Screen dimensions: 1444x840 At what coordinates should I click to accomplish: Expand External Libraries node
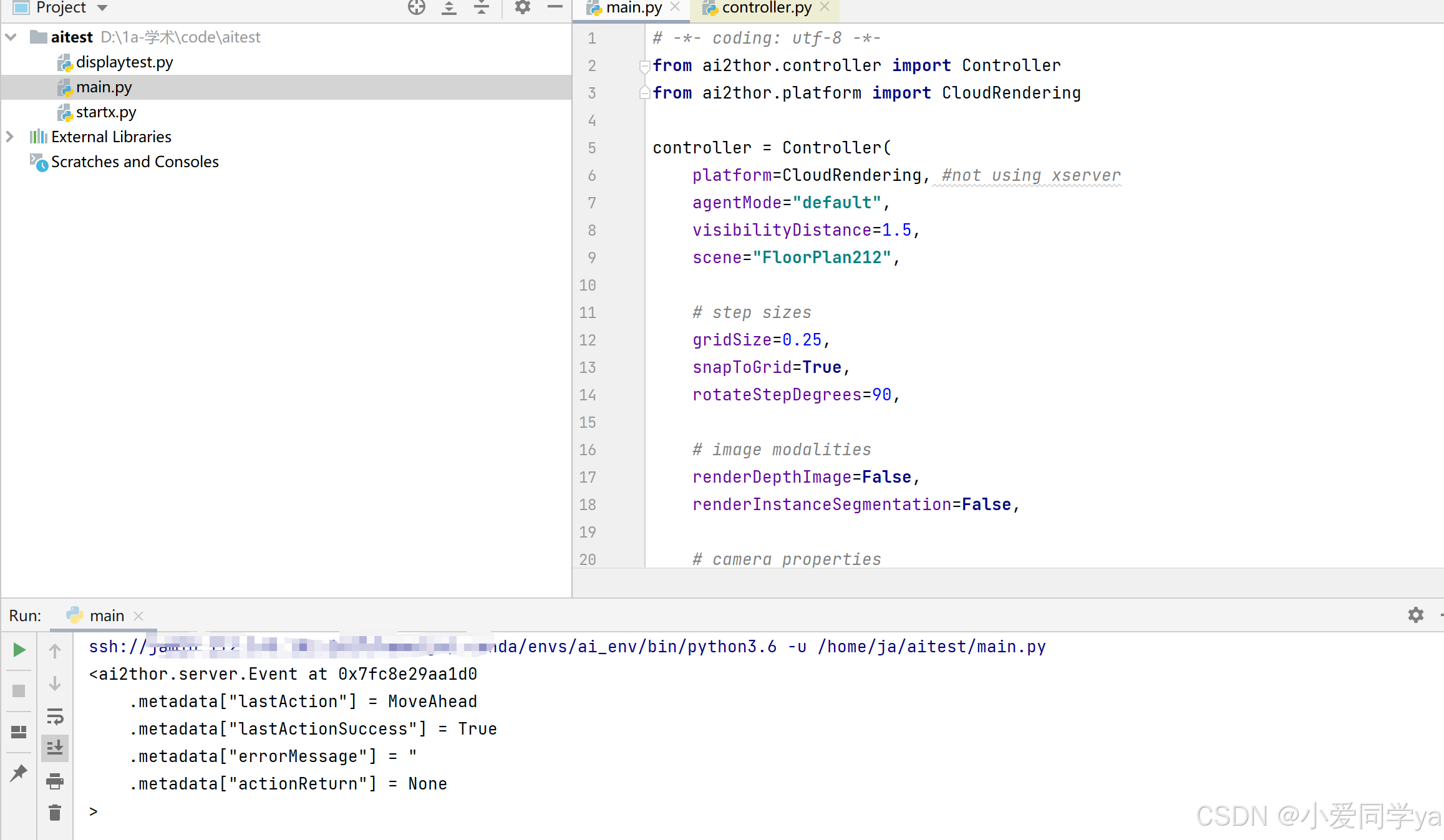click(x=11, y=137)
